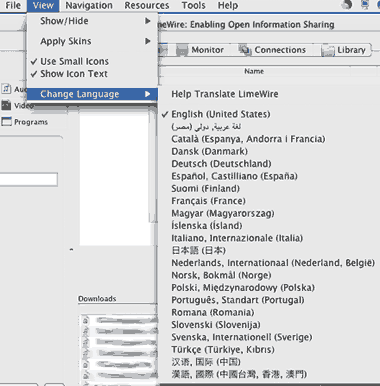The height and width of the screenshot is (386, 380).
Task: Choose Deutsch (Deutschland) language
Action: [x=221, y=164]
